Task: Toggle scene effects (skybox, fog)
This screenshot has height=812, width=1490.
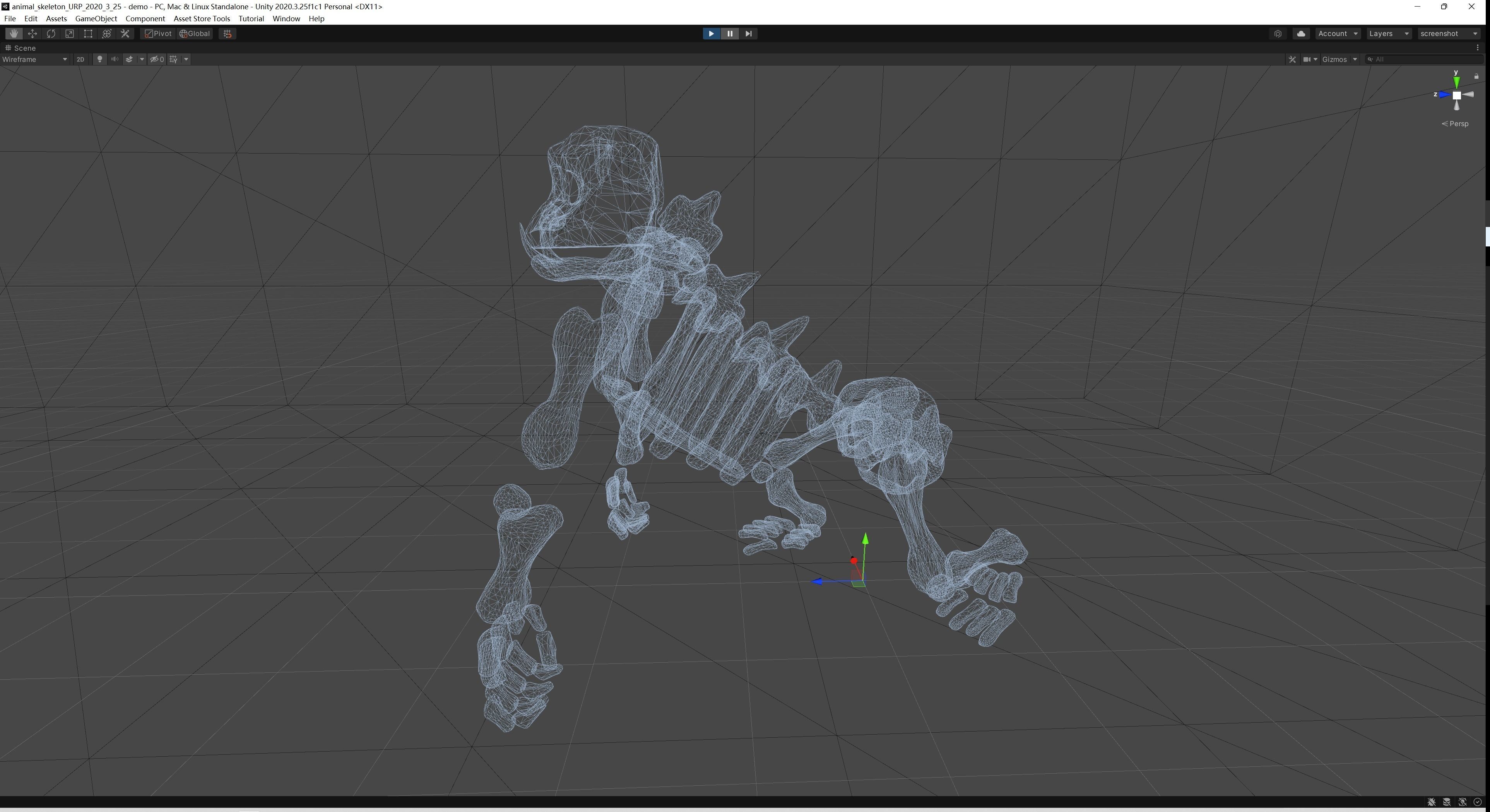Action: 129,59
